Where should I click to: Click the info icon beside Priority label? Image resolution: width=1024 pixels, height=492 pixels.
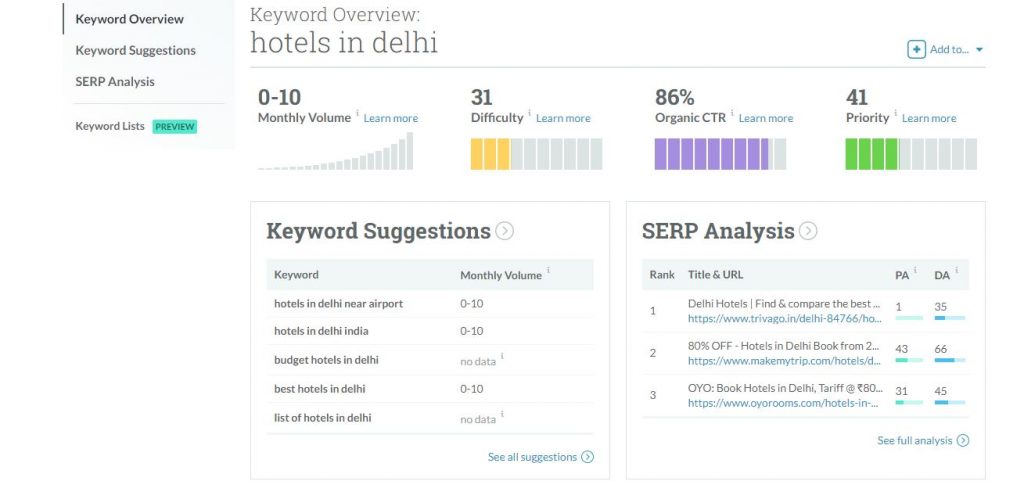coord(896,114)
